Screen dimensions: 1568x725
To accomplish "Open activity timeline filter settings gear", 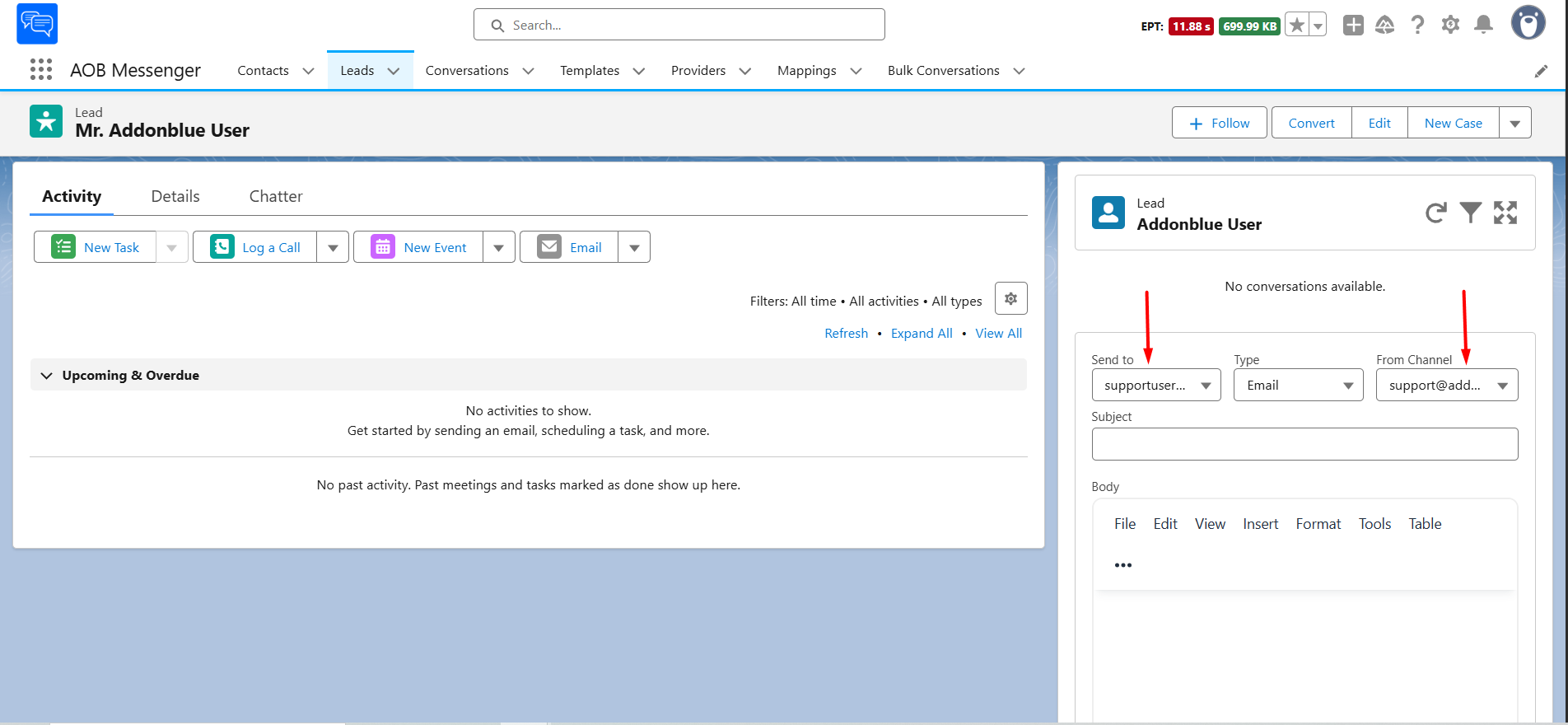I will tap(1010, 298).
